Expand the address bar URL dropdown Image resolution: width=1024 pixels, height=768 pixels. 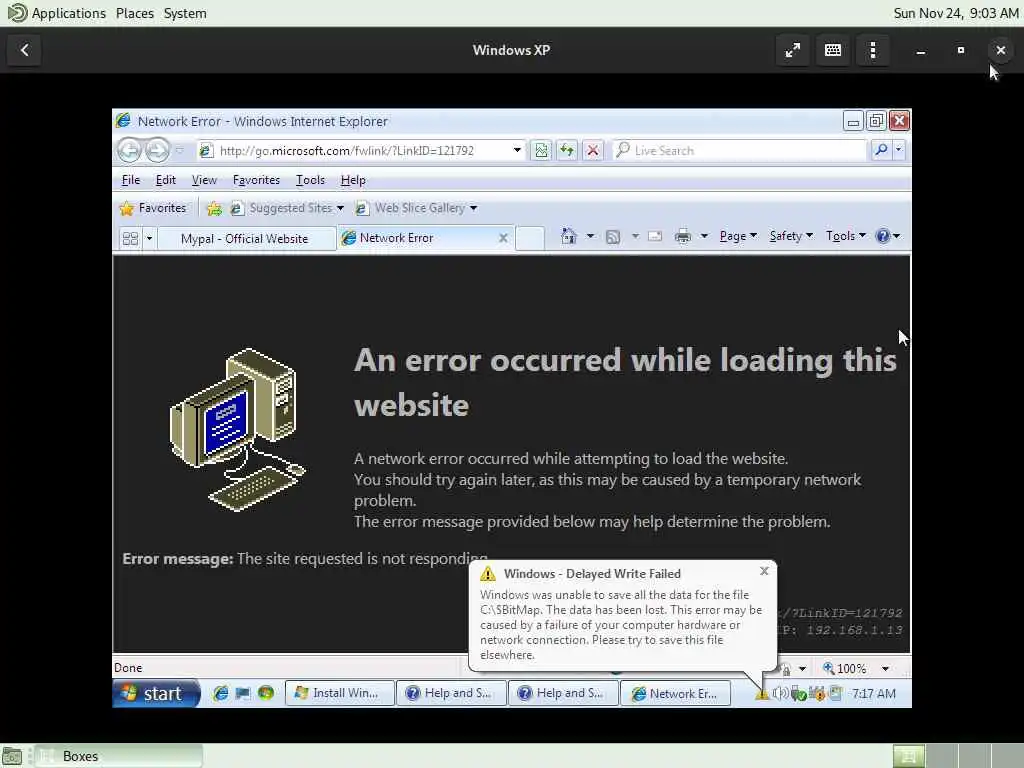tap(517, 151)
